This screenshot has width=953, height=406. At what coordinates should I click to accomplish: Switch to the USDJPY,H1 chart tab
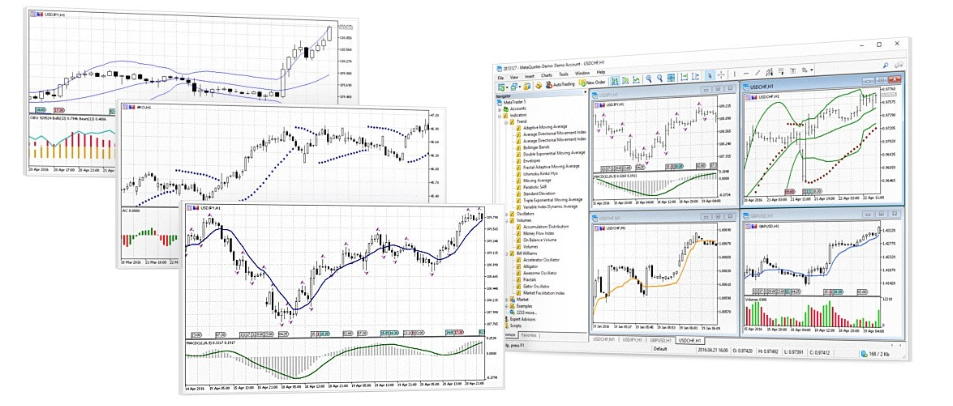pos(632,340)
